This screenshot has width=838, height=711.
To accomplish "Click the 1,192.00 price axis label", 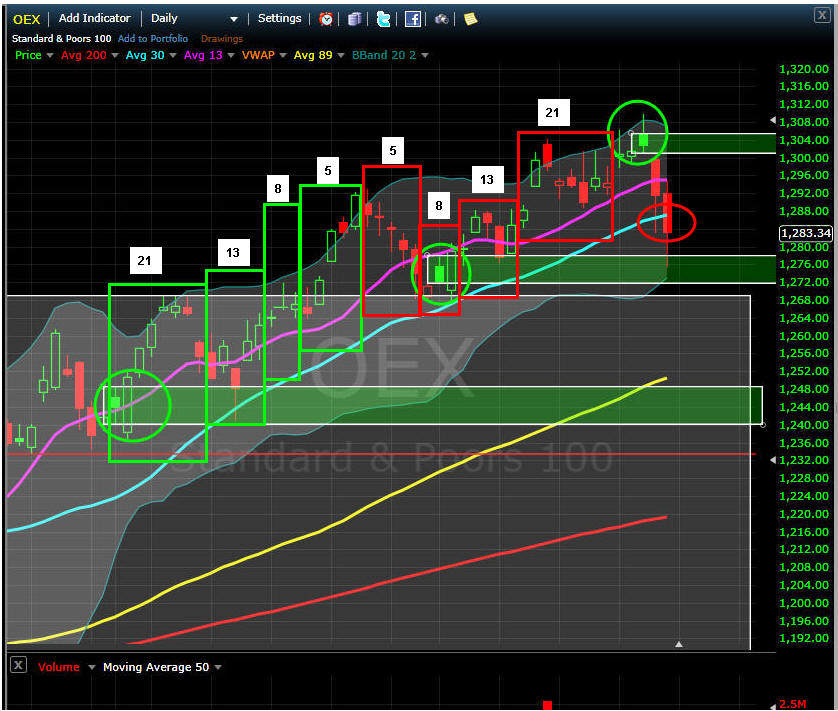I will click(804, 638).
